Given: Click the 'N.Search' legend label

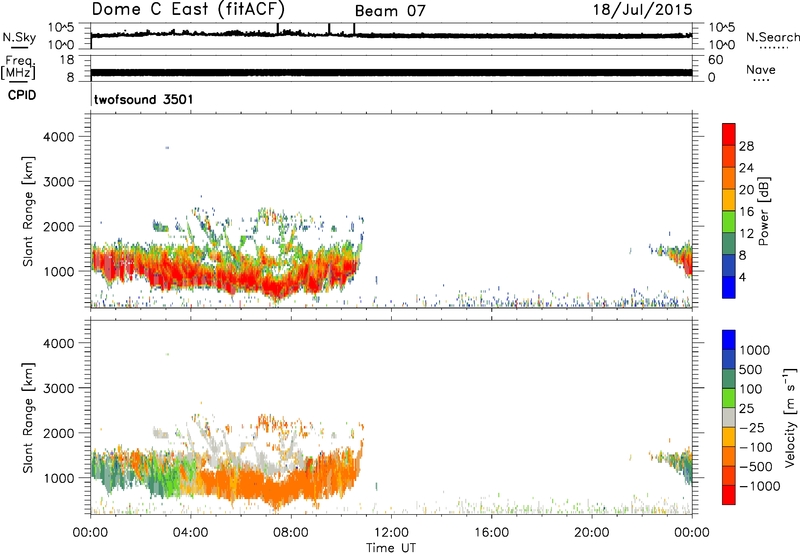Looking at the screenshot, I should pos(772,37).
